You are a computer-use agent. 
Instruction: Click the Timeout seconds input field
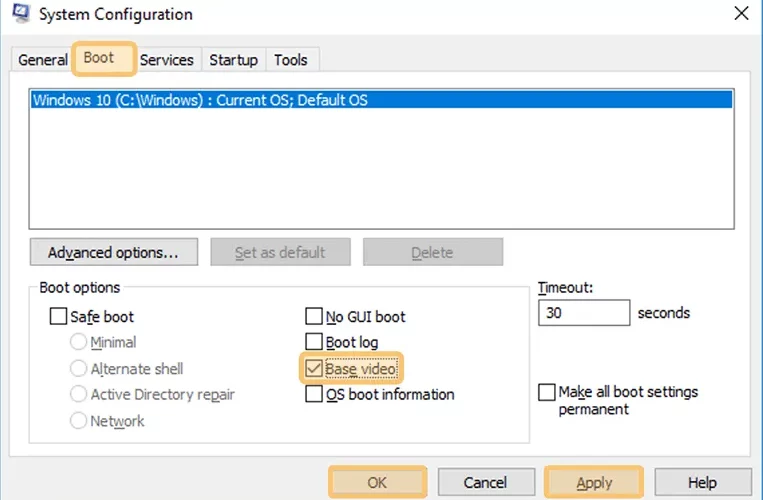584,313
